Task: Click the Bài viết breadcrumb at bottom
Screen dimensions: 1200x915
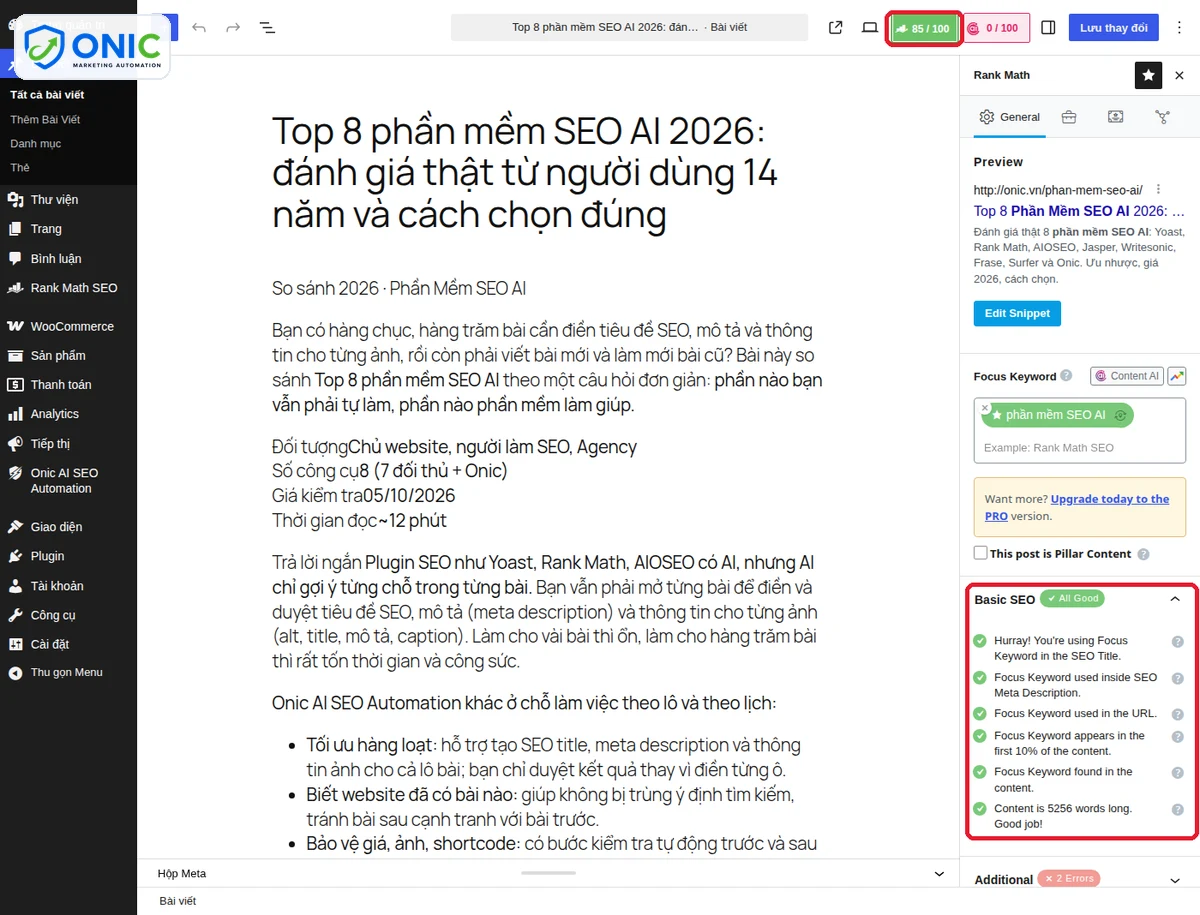Action: [178, 901]
